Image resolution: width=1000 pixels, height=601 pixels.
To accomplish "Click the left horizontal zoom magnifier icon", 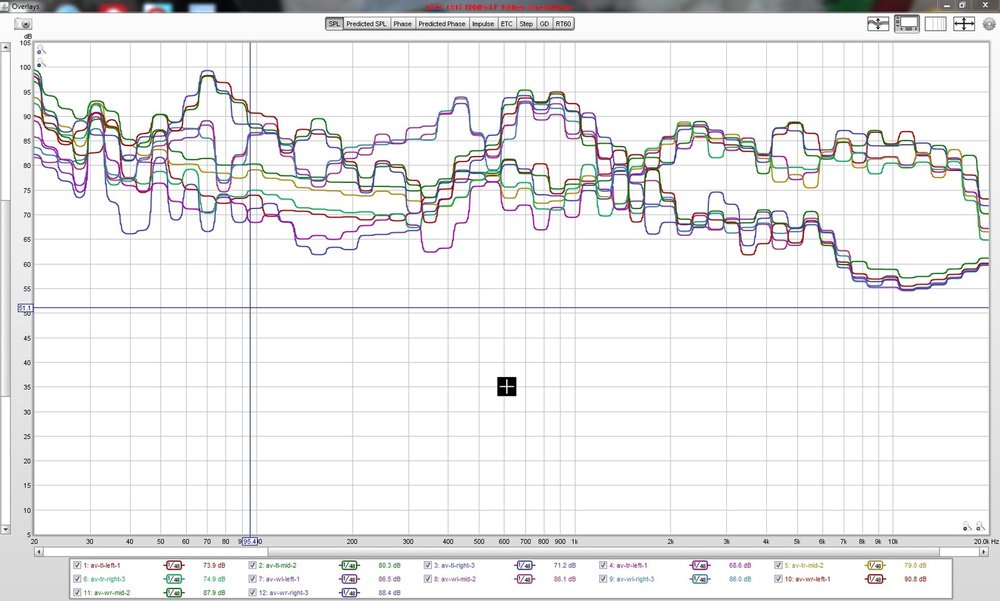I will point(967,526).
